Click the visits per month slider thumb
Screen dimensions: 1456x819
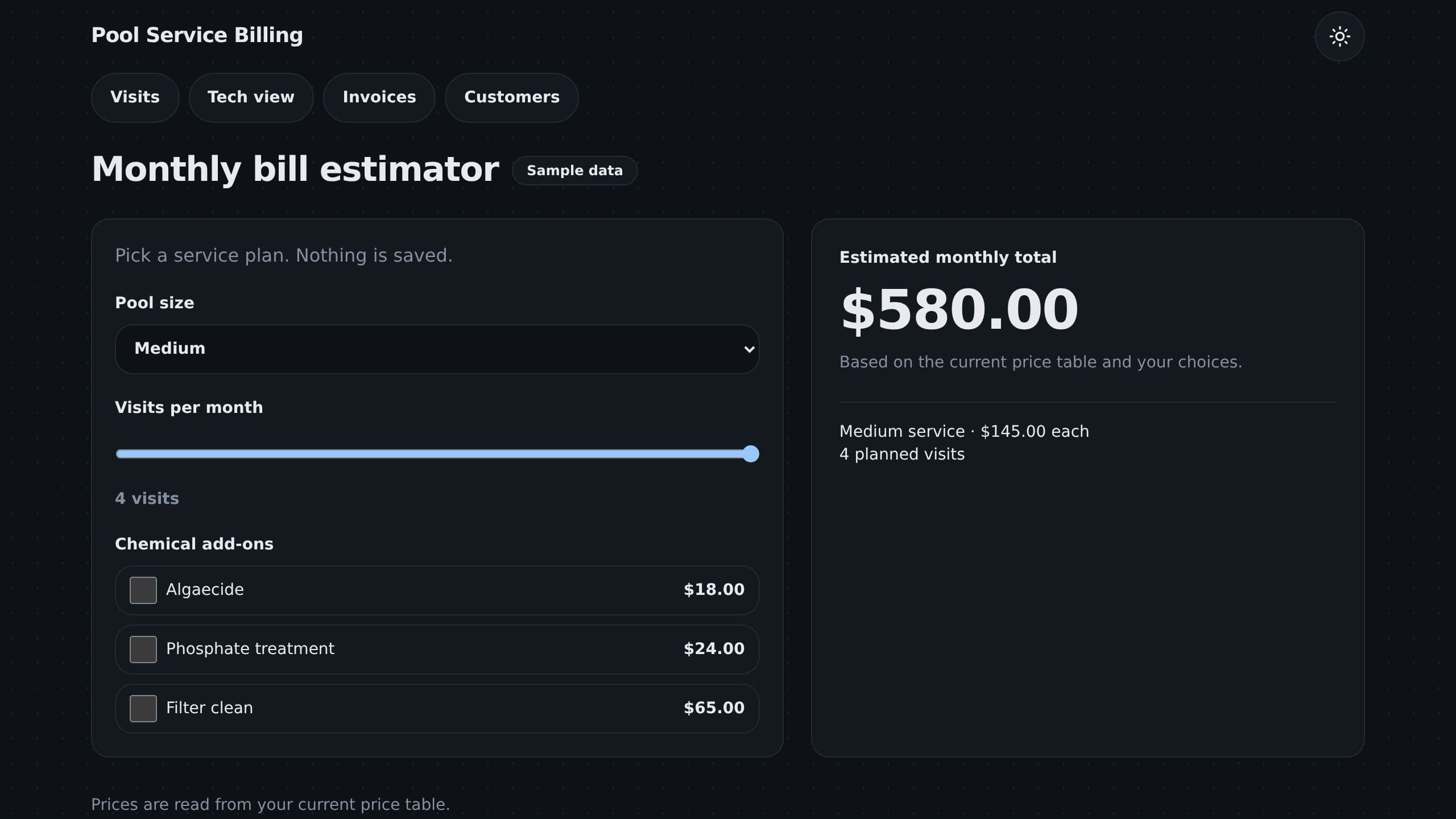click(x=751, y=454)
